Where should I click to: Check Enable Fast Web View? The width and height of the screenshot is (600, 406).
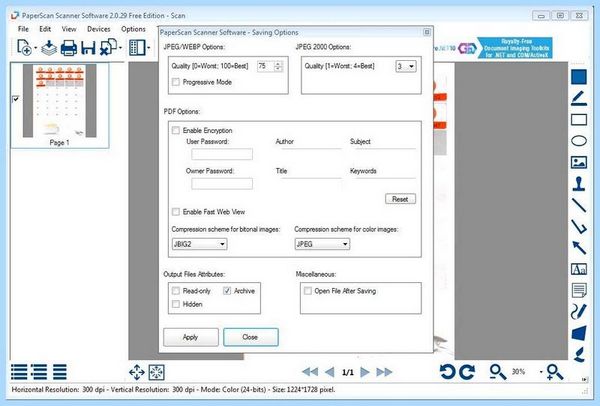(x=176, y=212)
